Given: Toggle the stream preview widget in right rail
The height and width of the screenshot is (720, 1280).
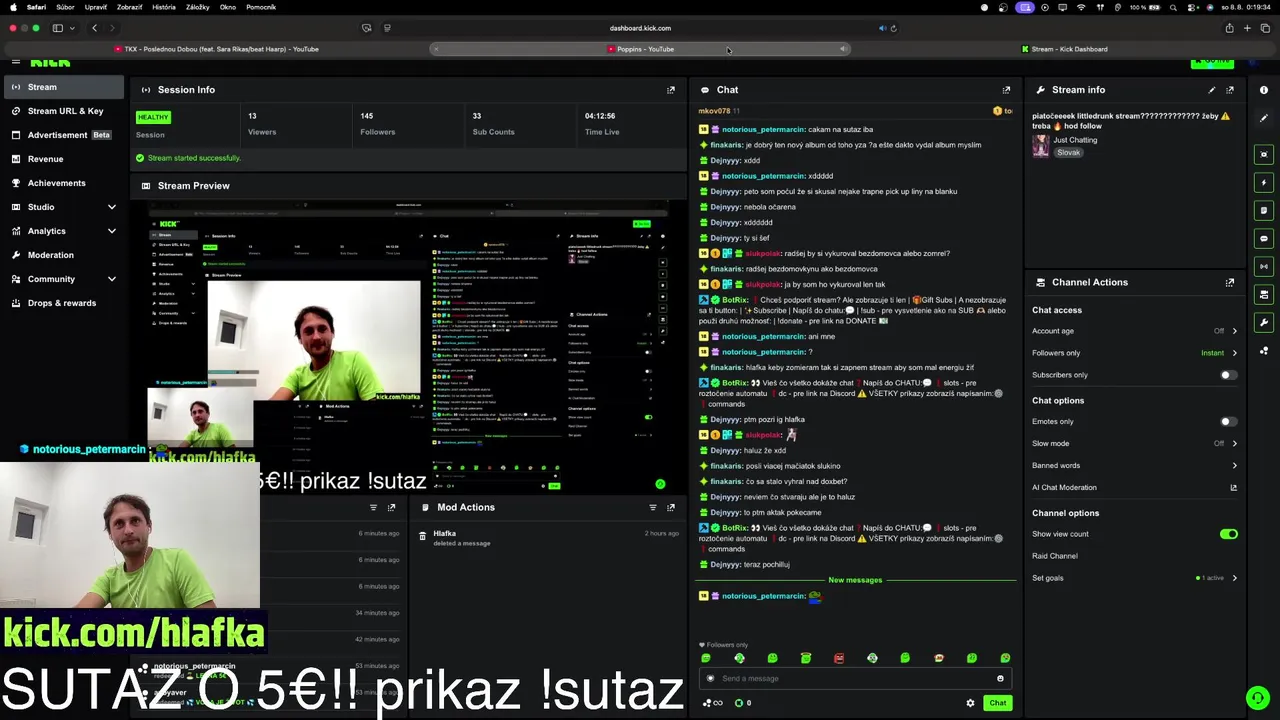Looking at the screenshot, I should pyautogui.click(x=1264, y=154).
